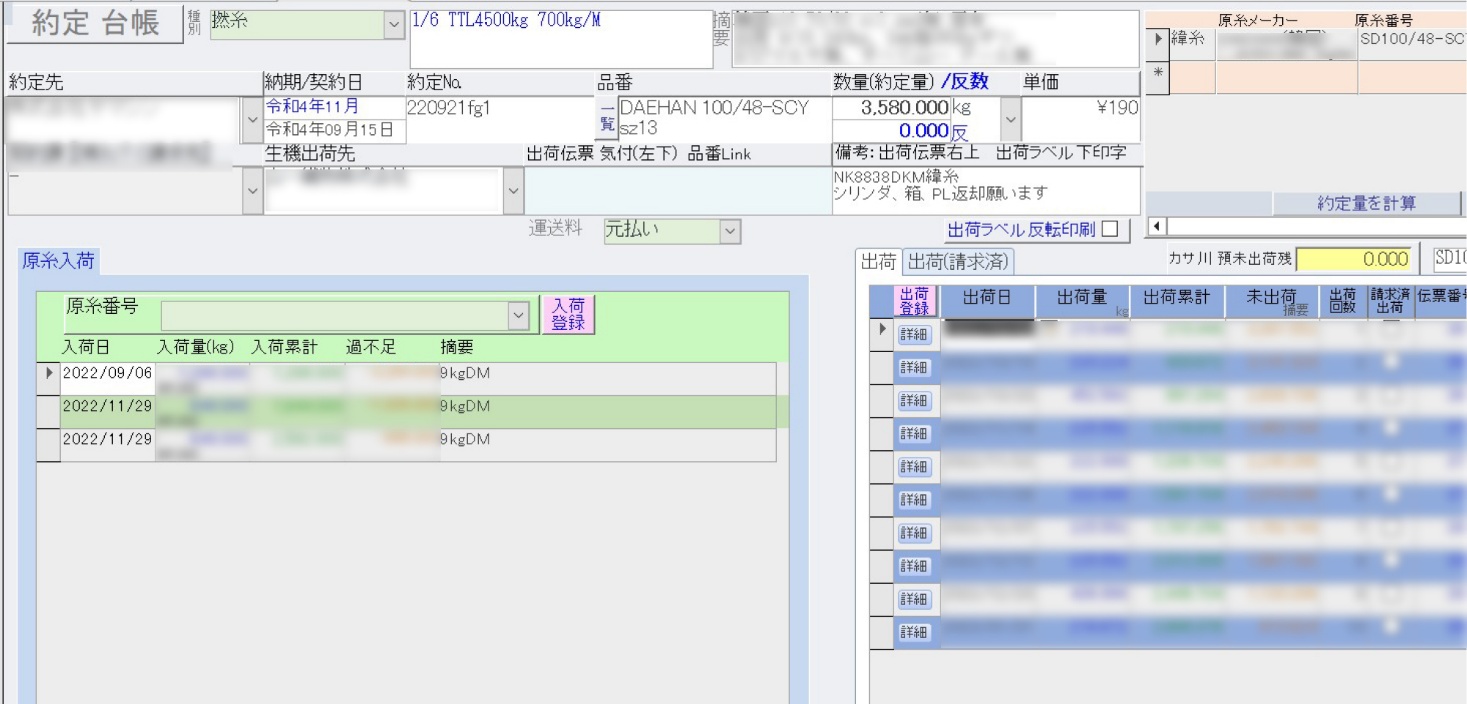Click the 約定量を計算 button
Screen dimensions: 1467x704
point(1366,203)
